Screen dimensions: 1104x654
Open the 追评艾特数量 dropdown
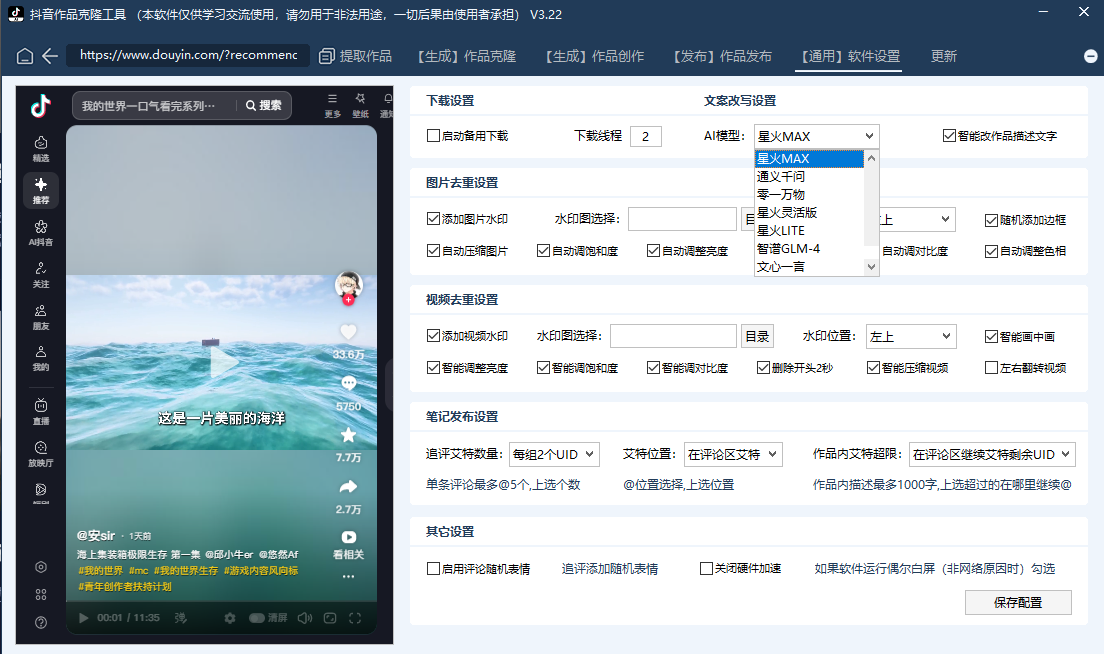[x=554, y=454]
